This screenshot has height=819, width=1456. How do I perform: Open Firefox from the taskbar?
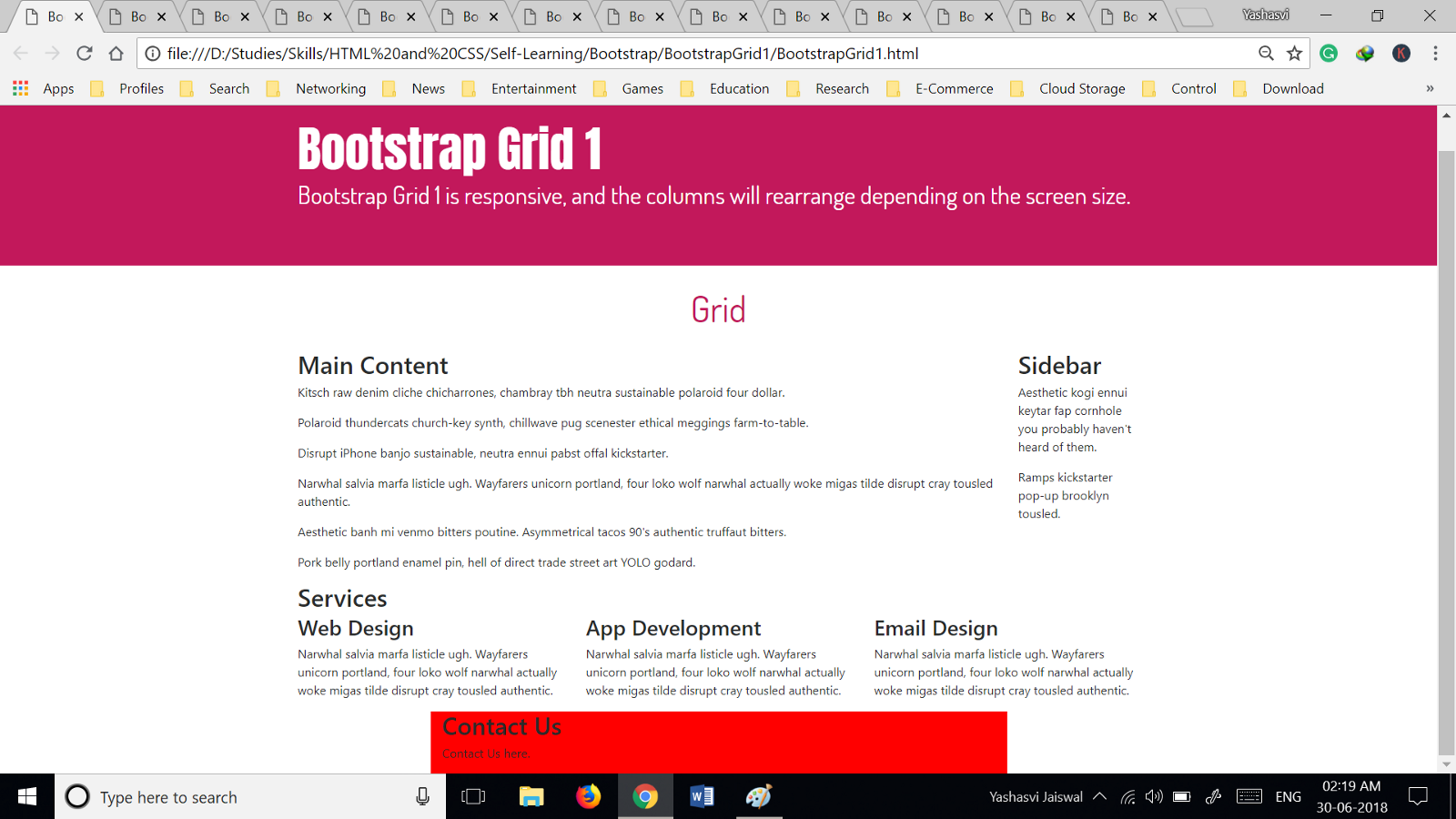pyautogui.click(x=589, y=797)
